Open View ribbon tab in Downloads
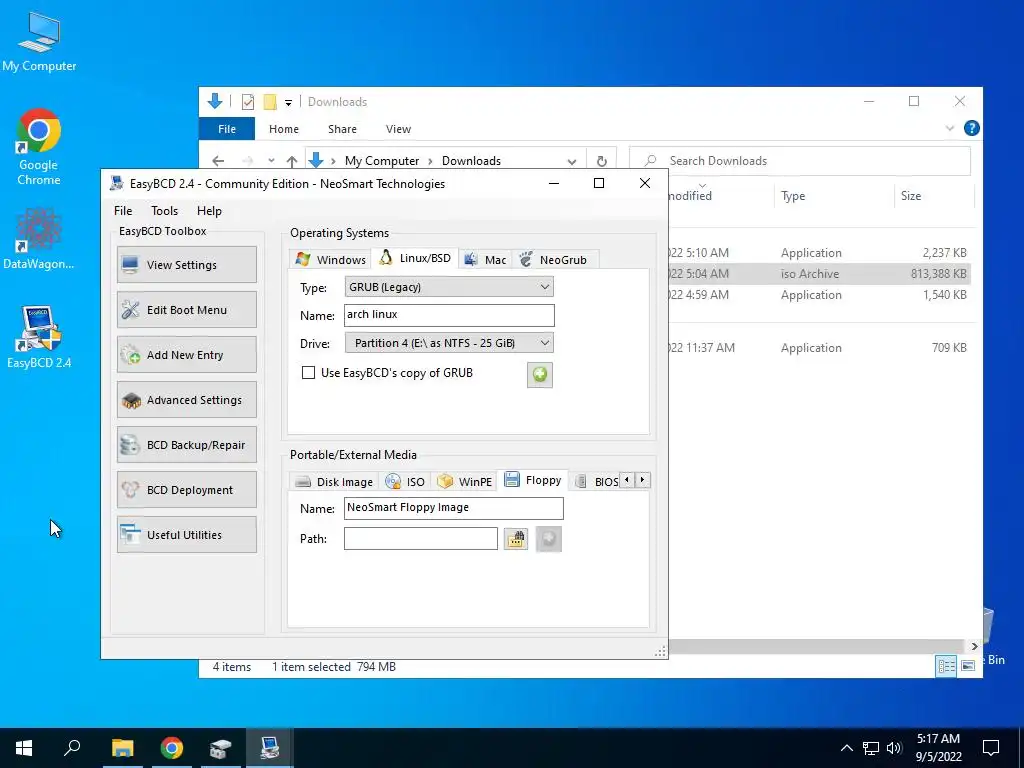Viewport: 1024px width, 768px height. pos(398,129)
